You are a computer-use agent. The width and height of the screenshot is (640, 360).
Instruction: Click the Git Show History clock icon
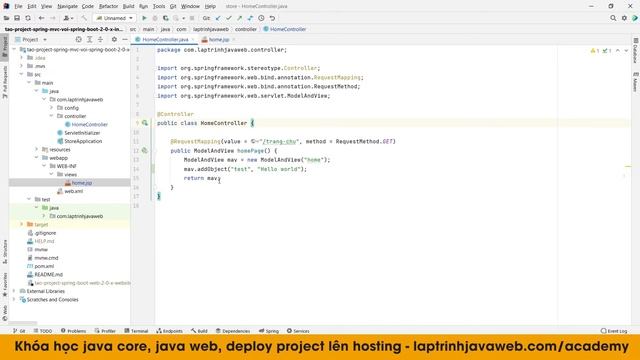(x=261, y=18)
